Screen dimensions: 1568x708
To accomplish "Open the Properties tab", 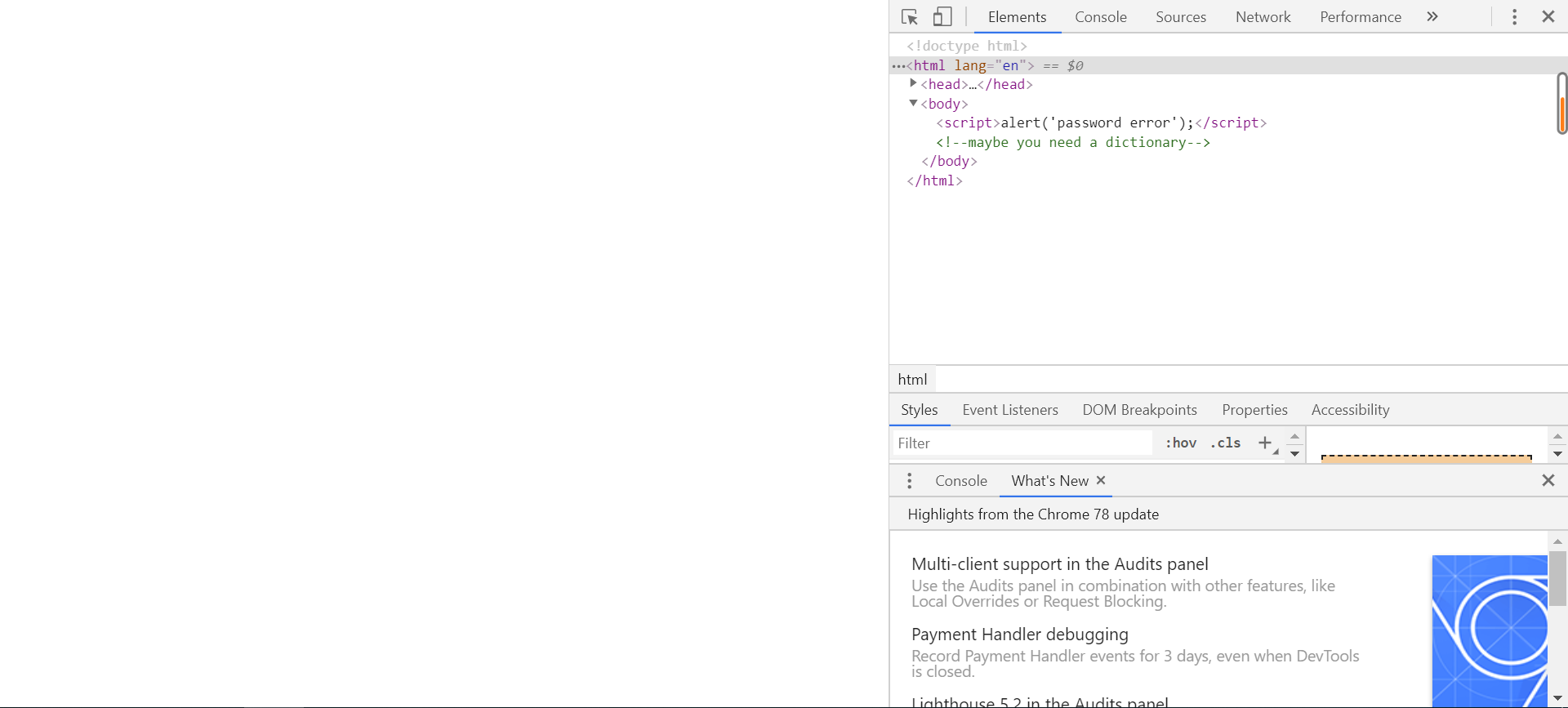I will (x=1254, y=410).
